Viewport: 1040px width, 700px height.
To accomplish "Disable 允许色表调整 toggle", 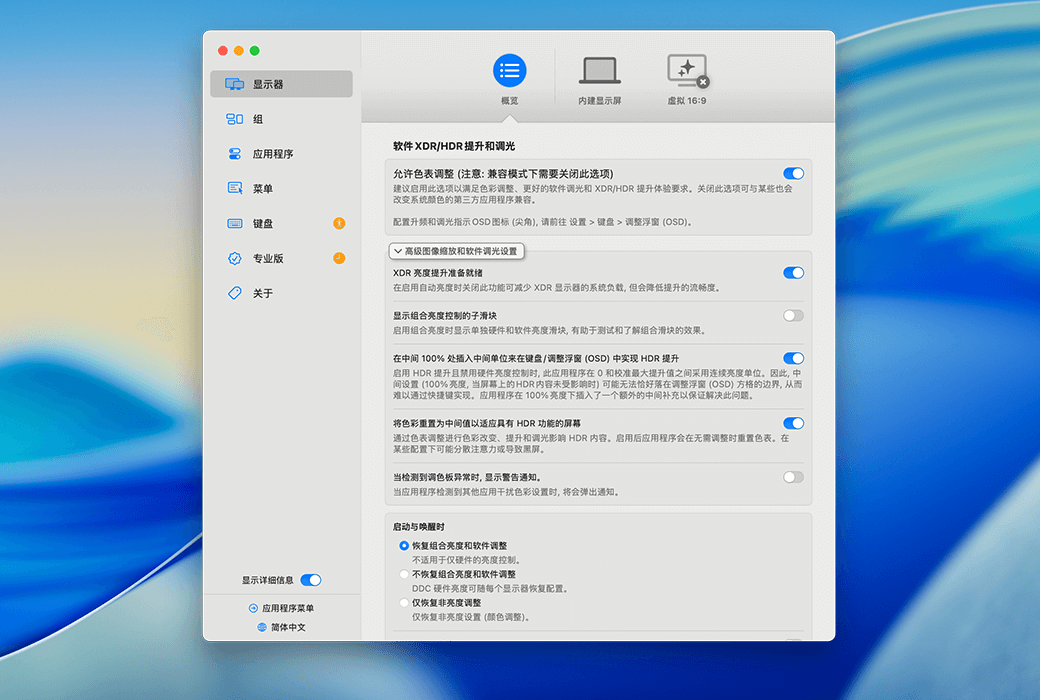I will coord(793,174).
